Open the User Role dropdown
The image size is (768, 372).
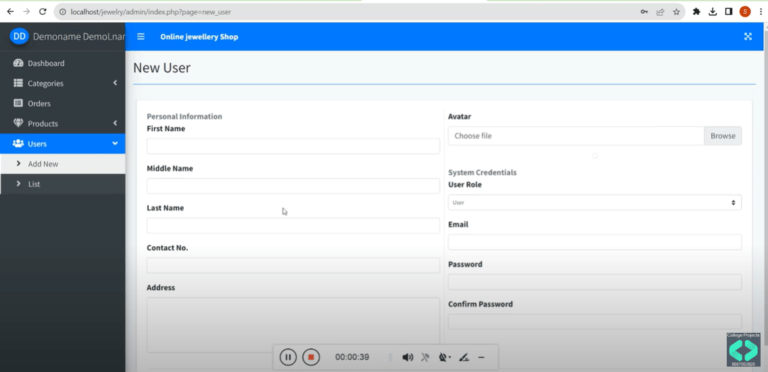[595, 202]
